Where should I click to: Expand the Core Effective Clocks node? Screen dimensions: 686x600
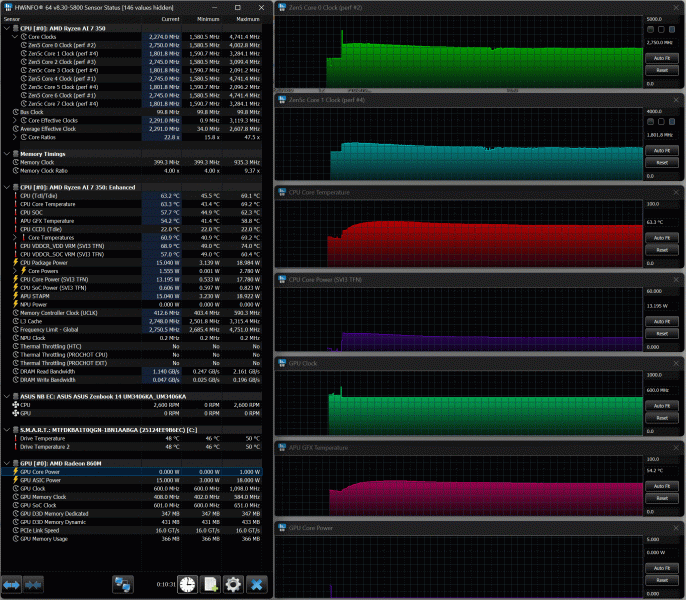pyautogui.click(x=15, y=120)
